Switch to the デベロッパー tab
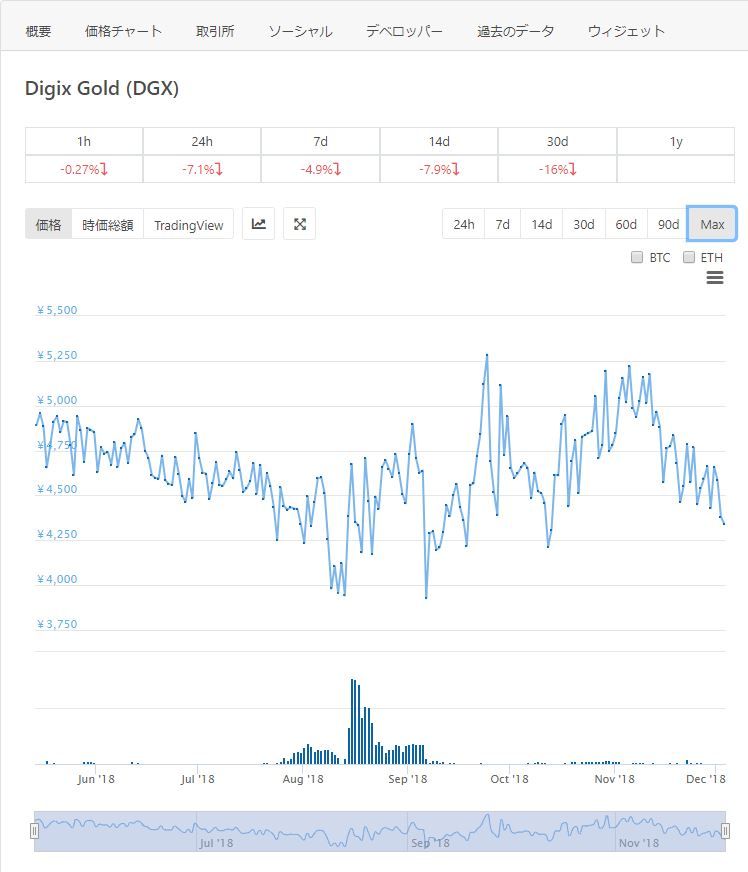 pos(404,31)
